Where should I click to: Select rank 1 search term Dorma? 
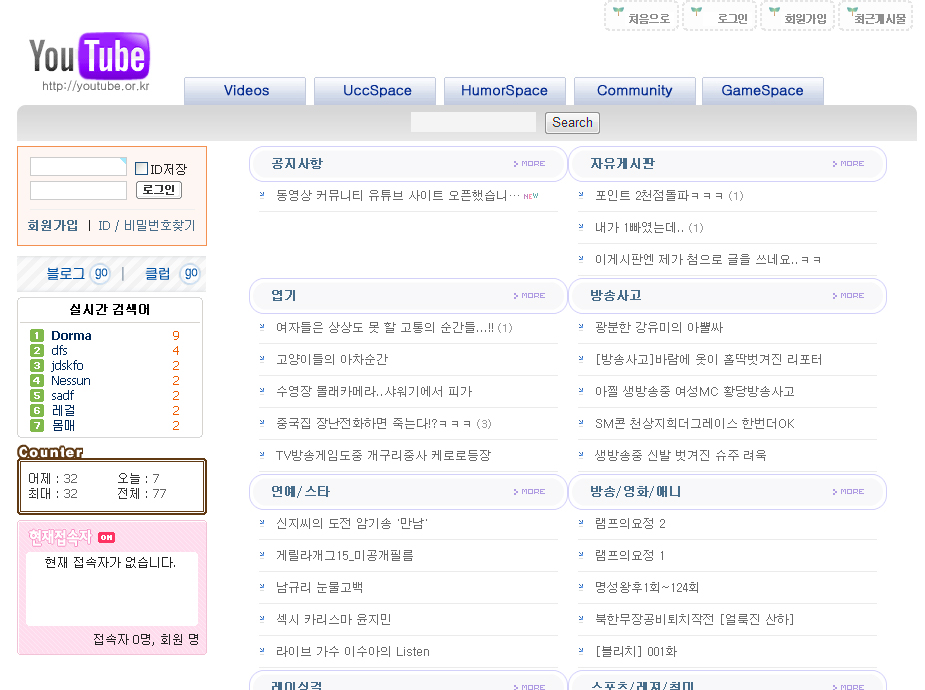click(71, 336)
